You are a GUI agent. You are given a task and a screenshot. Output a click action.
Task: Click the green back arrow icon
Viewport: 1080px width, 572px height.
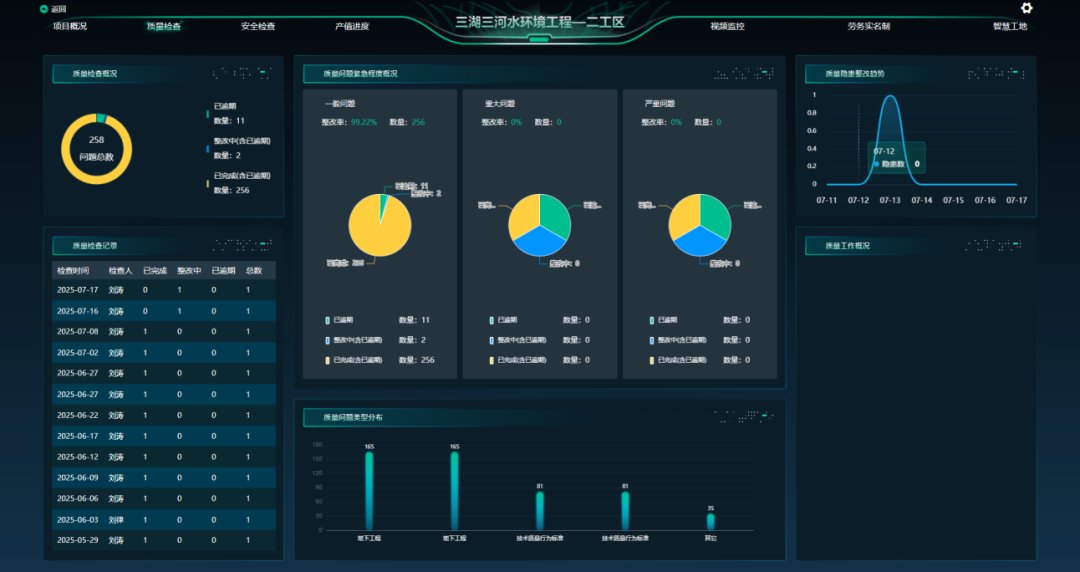44,9
